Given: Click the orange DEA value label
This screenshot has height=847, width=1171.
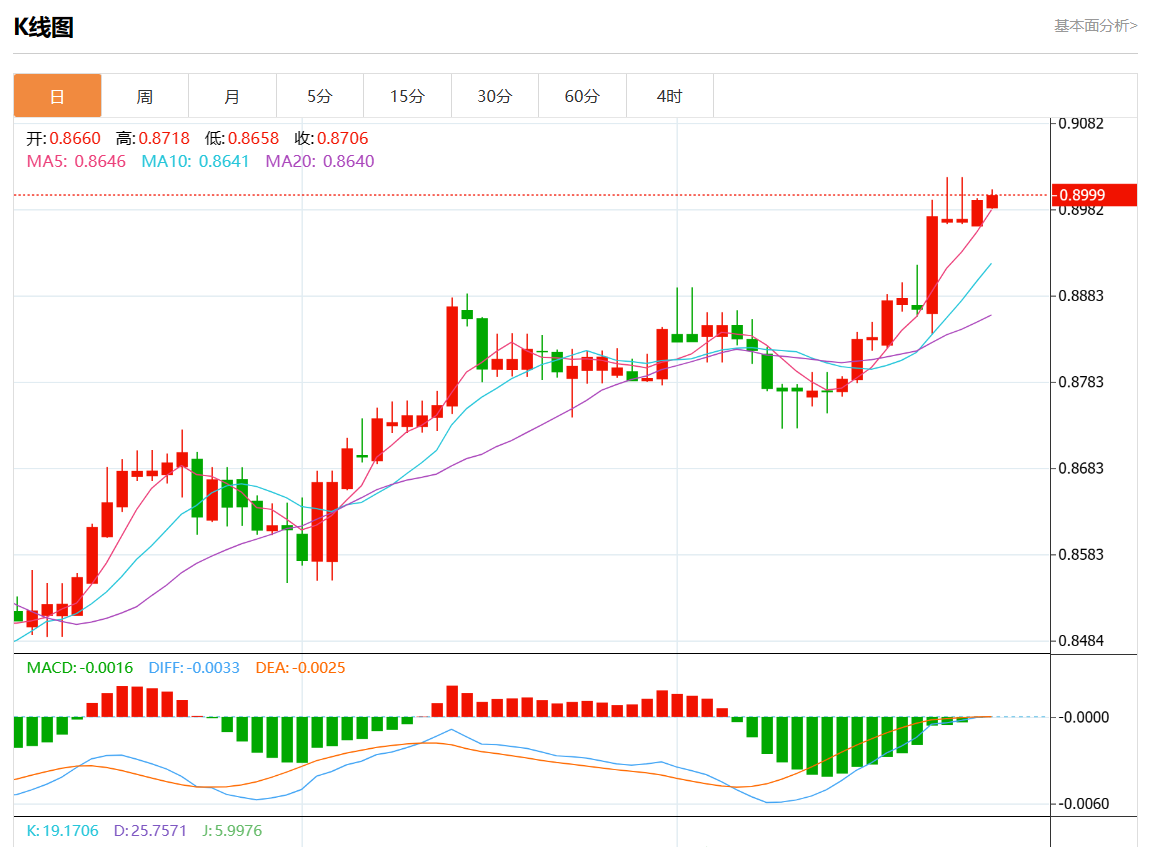Looking at the screenshot, I should point(300,667).
